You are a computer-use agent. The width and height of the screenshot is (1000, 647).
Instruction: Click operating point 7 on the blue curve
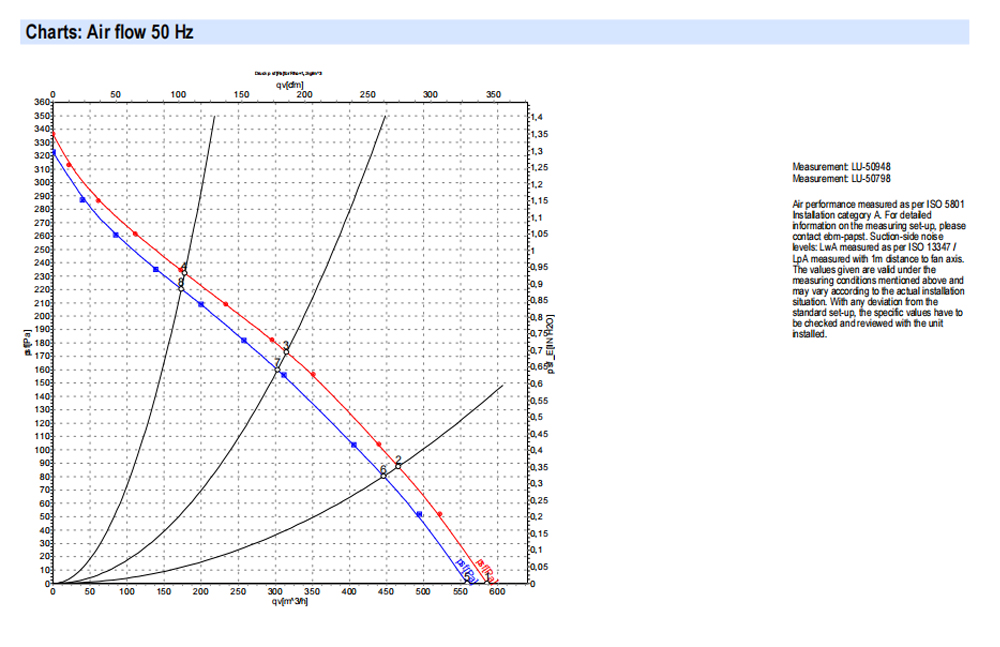277,369
